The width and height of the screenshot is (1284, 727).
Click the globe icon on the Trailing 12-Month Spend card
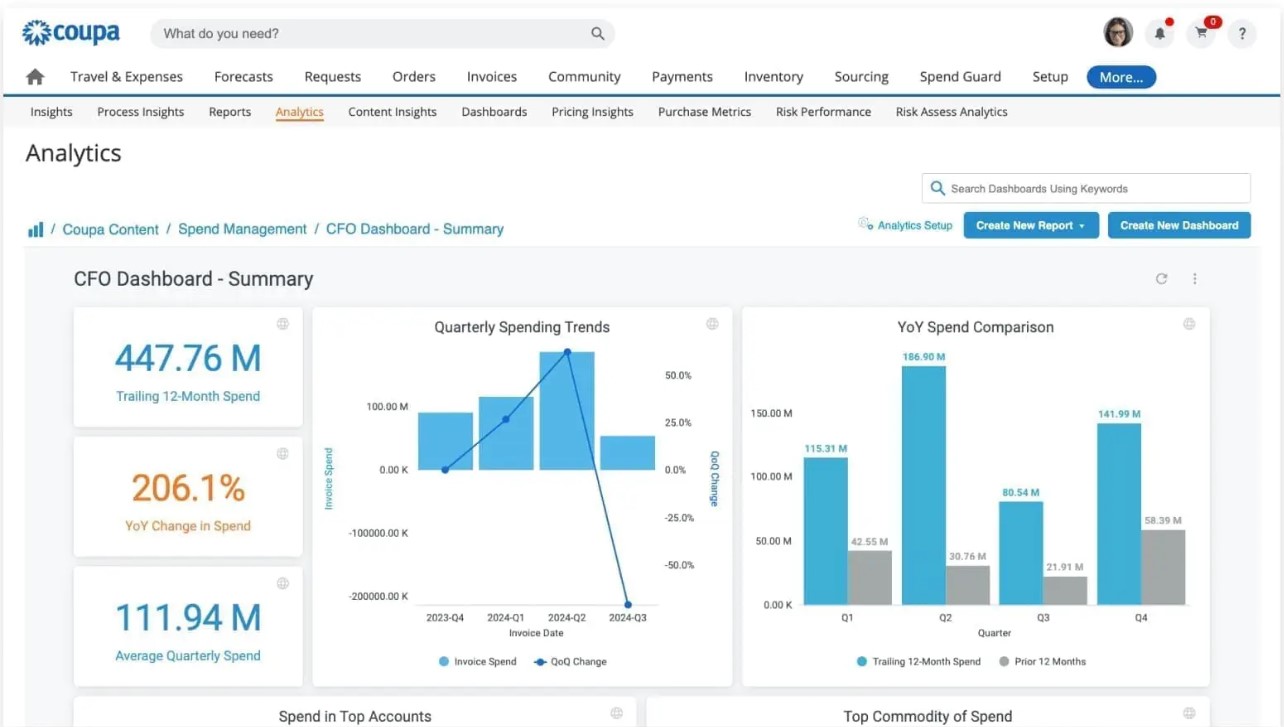pyautogui.click(x=282, y=323)
